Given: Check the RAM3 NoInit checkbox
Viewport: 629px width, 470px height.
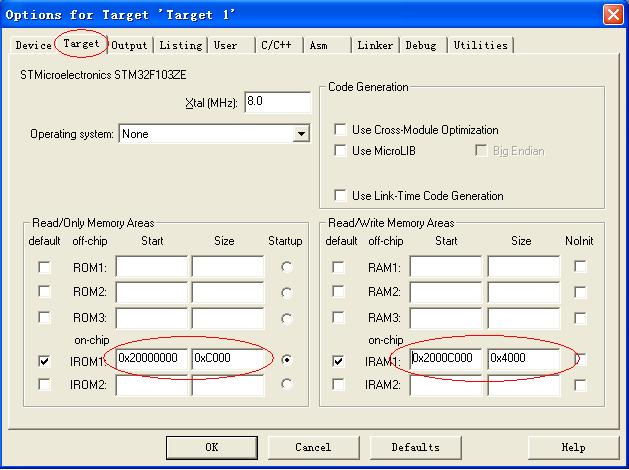Looking at the screenshot, I should [580, 318].
